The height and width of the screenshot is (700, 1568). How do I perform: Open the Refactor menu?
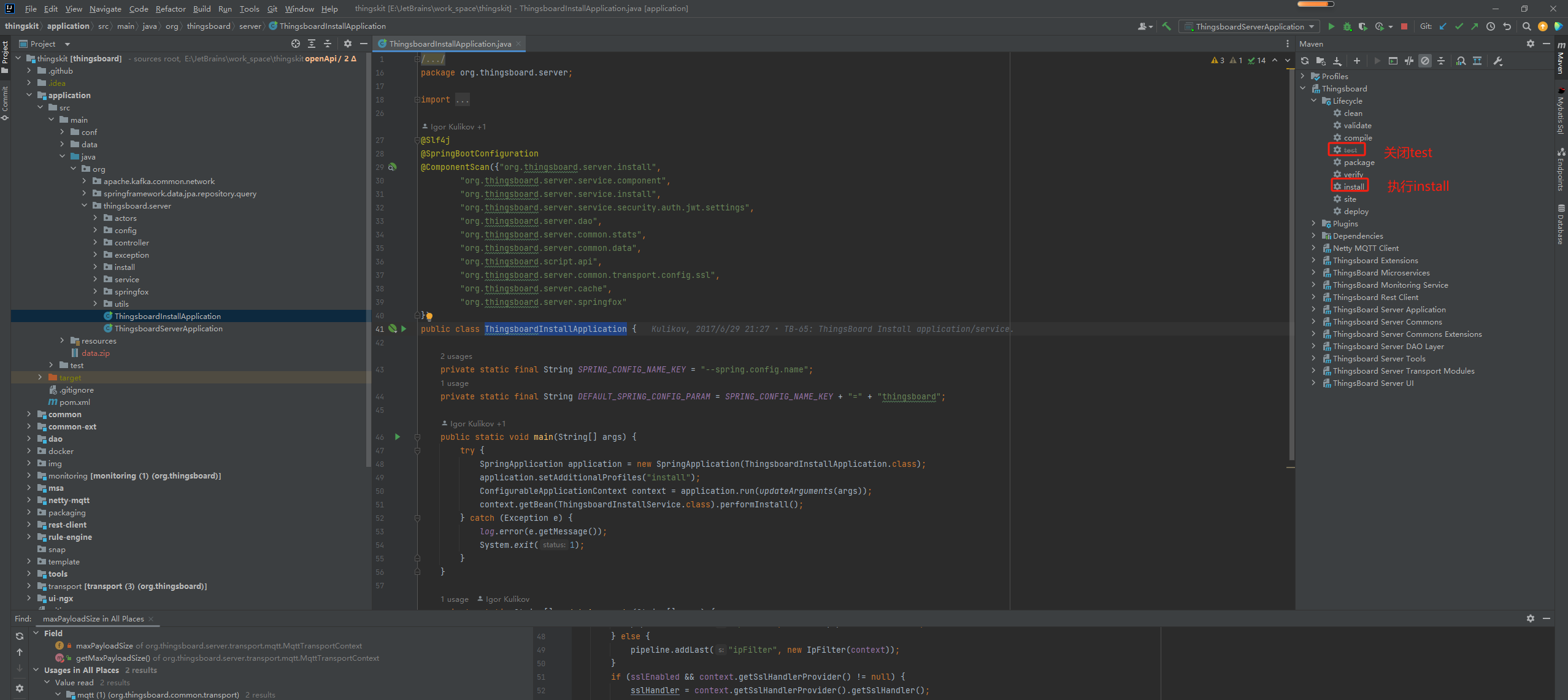[x=170, y=9]
